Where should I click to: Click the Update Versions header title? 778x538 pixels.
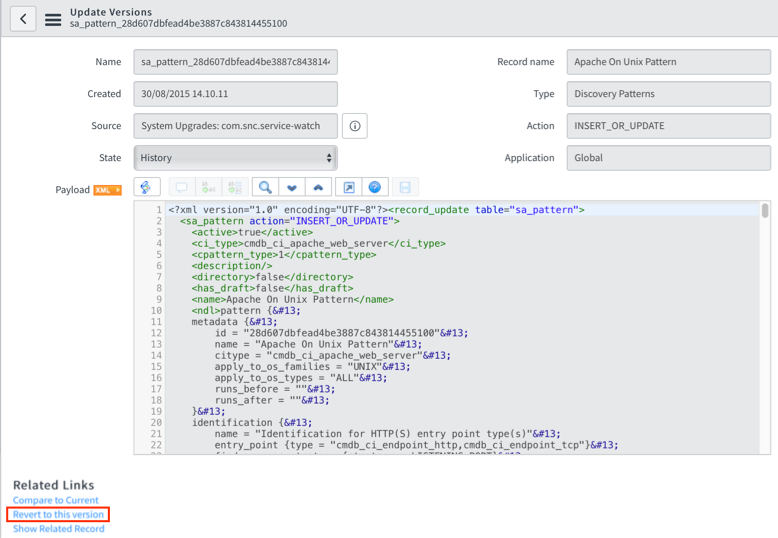(x=111, y=12)
